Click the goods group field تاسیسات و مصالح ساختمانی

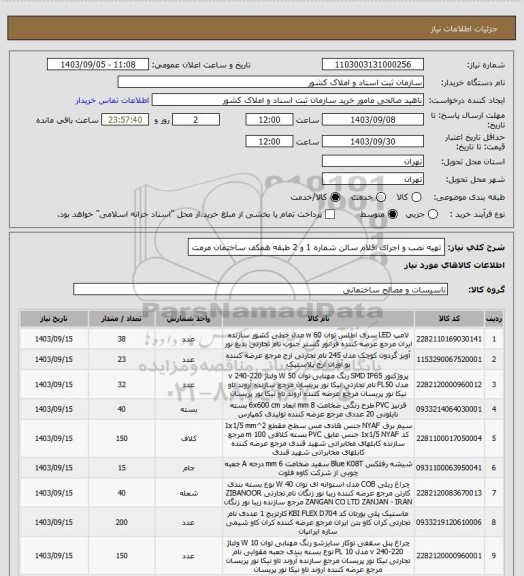point(260,289)
